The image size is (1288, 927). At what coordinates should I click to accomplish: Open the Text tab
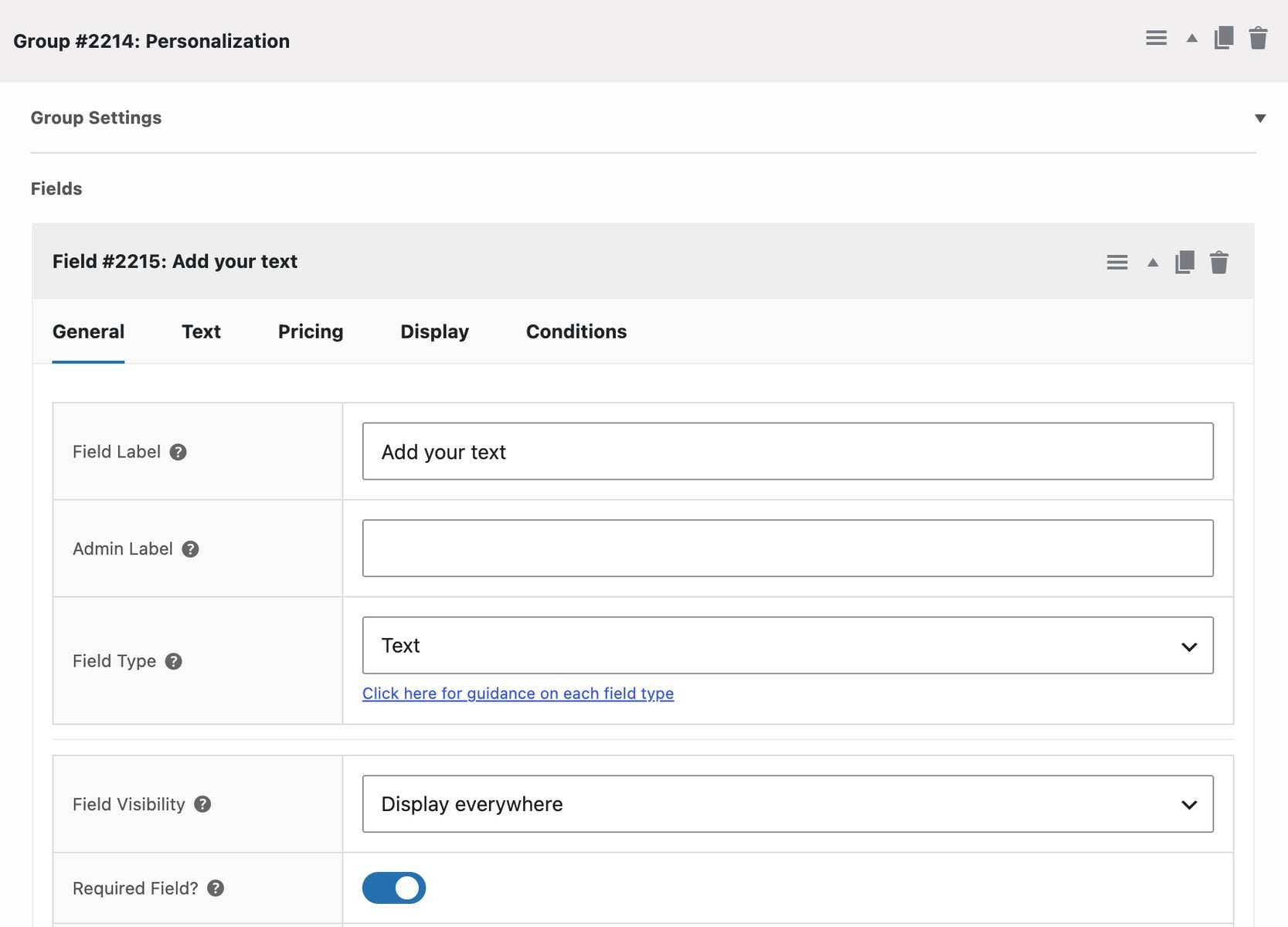[x=201, y=331]
